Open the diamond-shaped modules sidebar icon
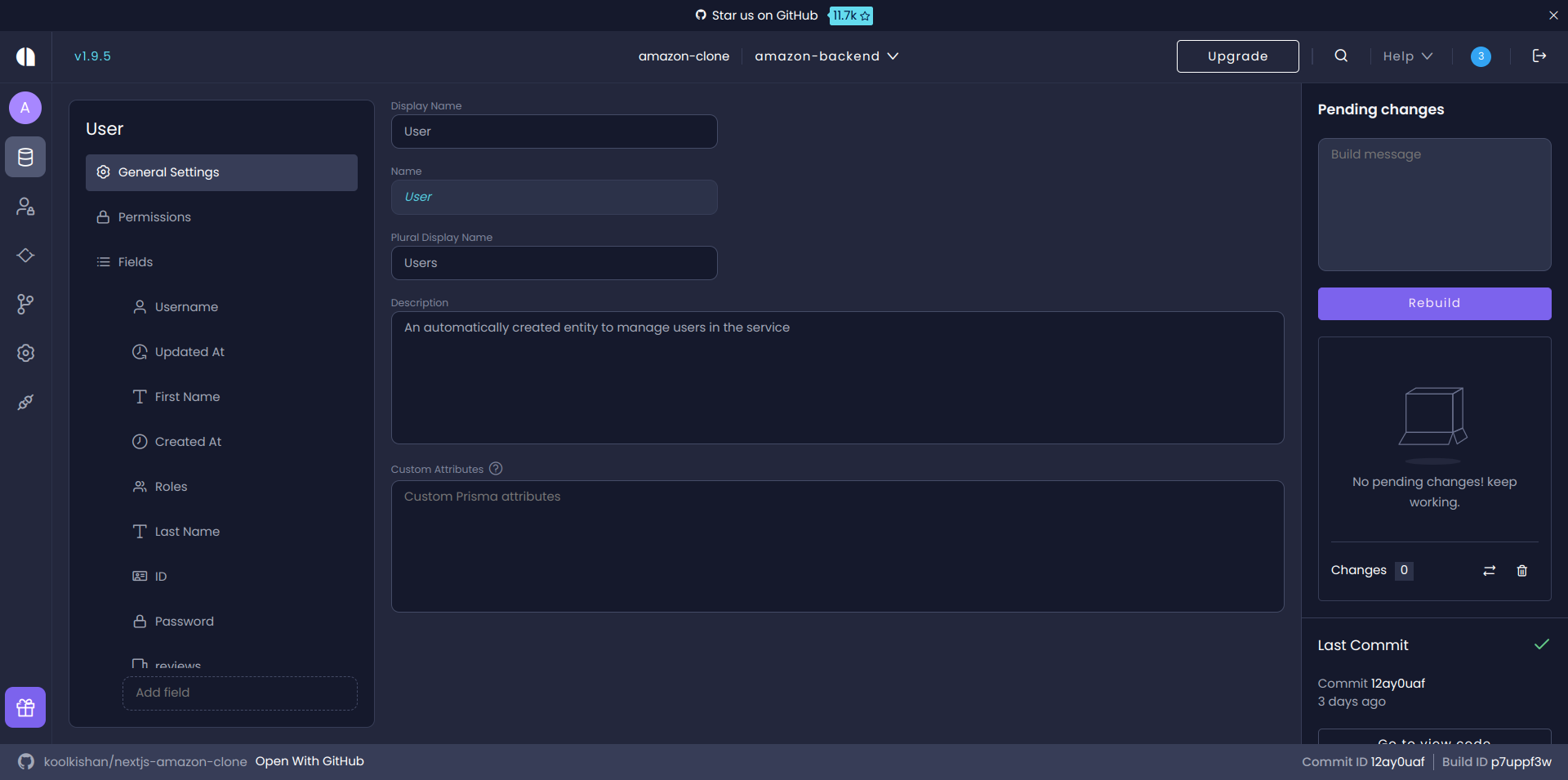Viewport: 1568px width, 780px height. pos(25,256)
